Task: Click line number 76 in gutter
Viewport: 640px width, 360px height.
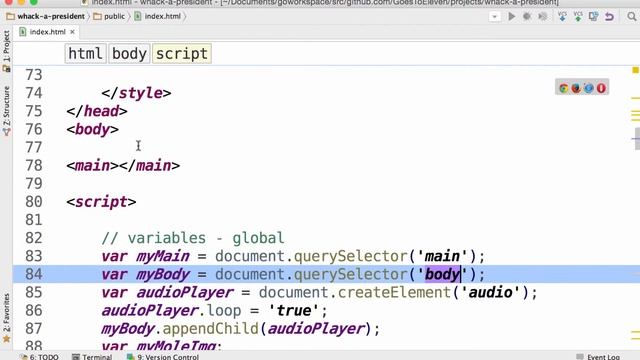Action: click(x=33, y=129)
